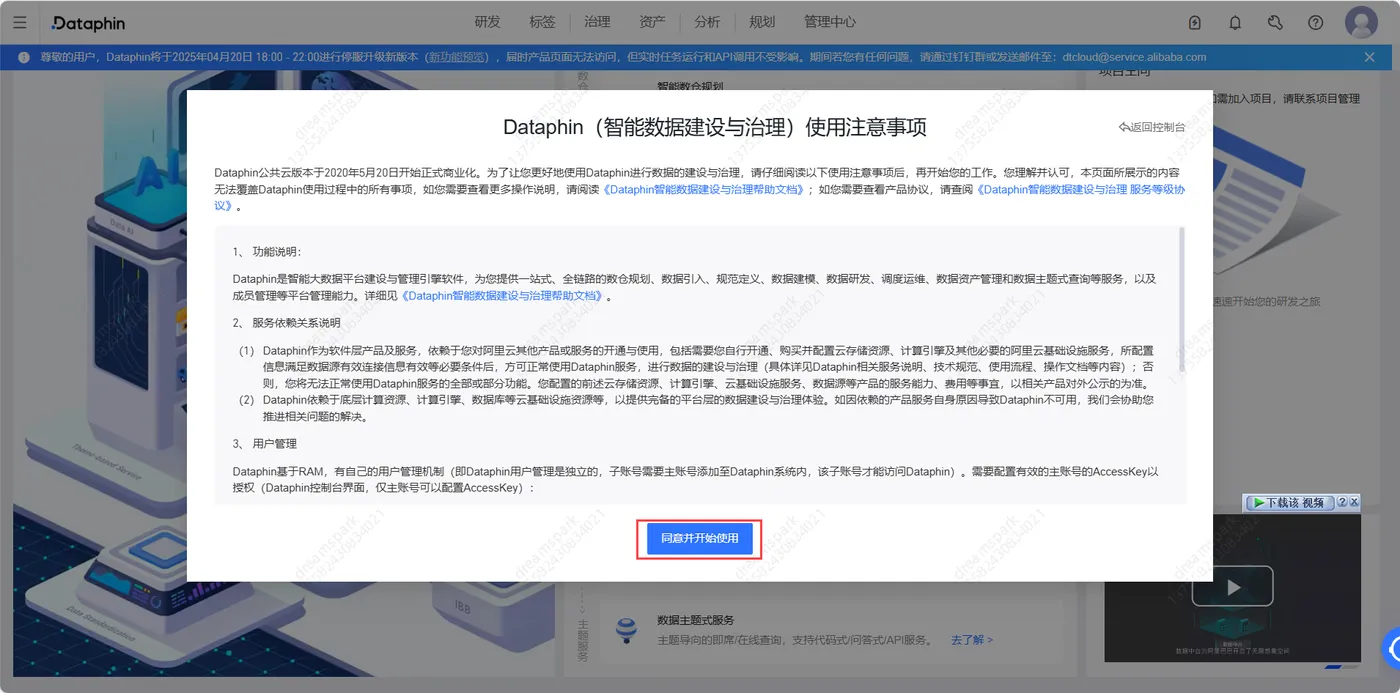Open the hamburger menu in the top-left corner
Viewport: 1400px width, 693px height.
click(19, 23)
